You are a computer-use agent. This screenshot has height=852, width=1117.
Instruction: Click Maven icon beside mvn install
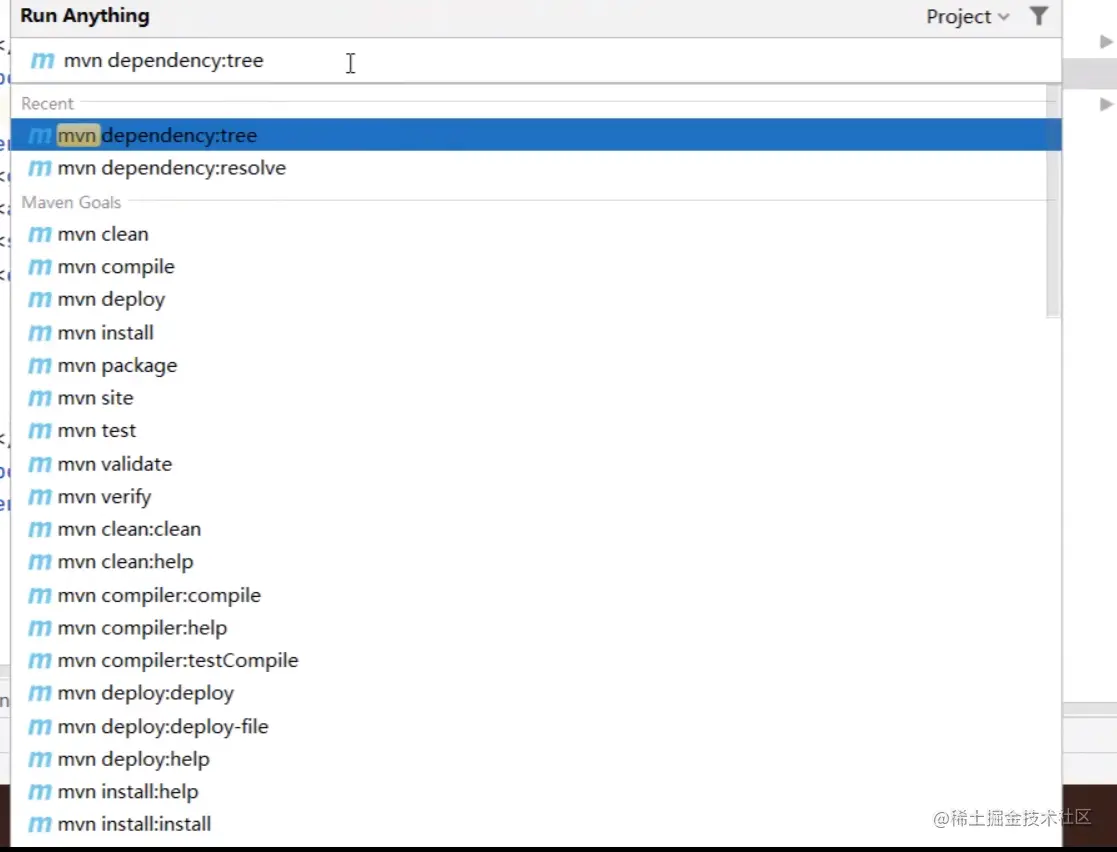tap(39, 333)
